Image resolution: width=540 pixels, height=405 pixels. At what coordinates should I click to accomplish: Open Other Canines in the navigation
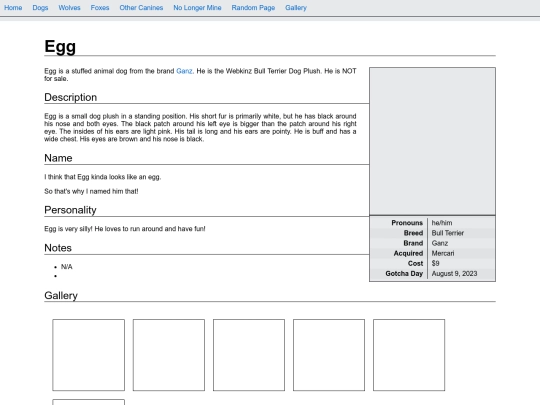tap(141, 8)
